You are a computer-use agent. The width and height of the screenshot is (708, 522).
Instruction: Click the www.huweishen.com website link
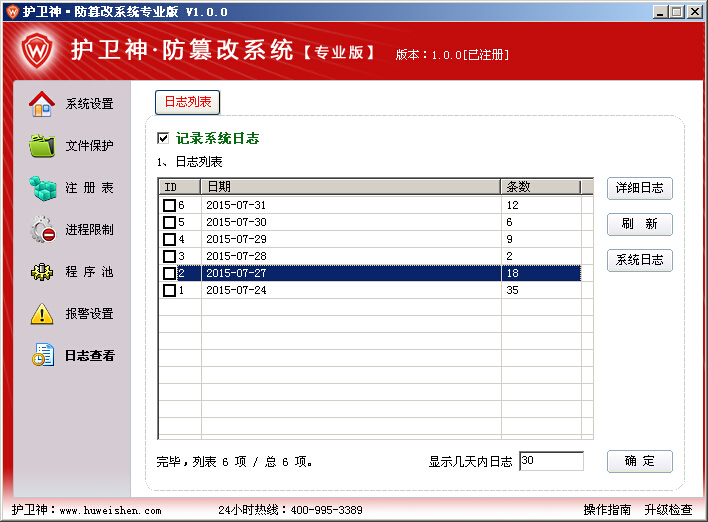[x=110, y=511]
